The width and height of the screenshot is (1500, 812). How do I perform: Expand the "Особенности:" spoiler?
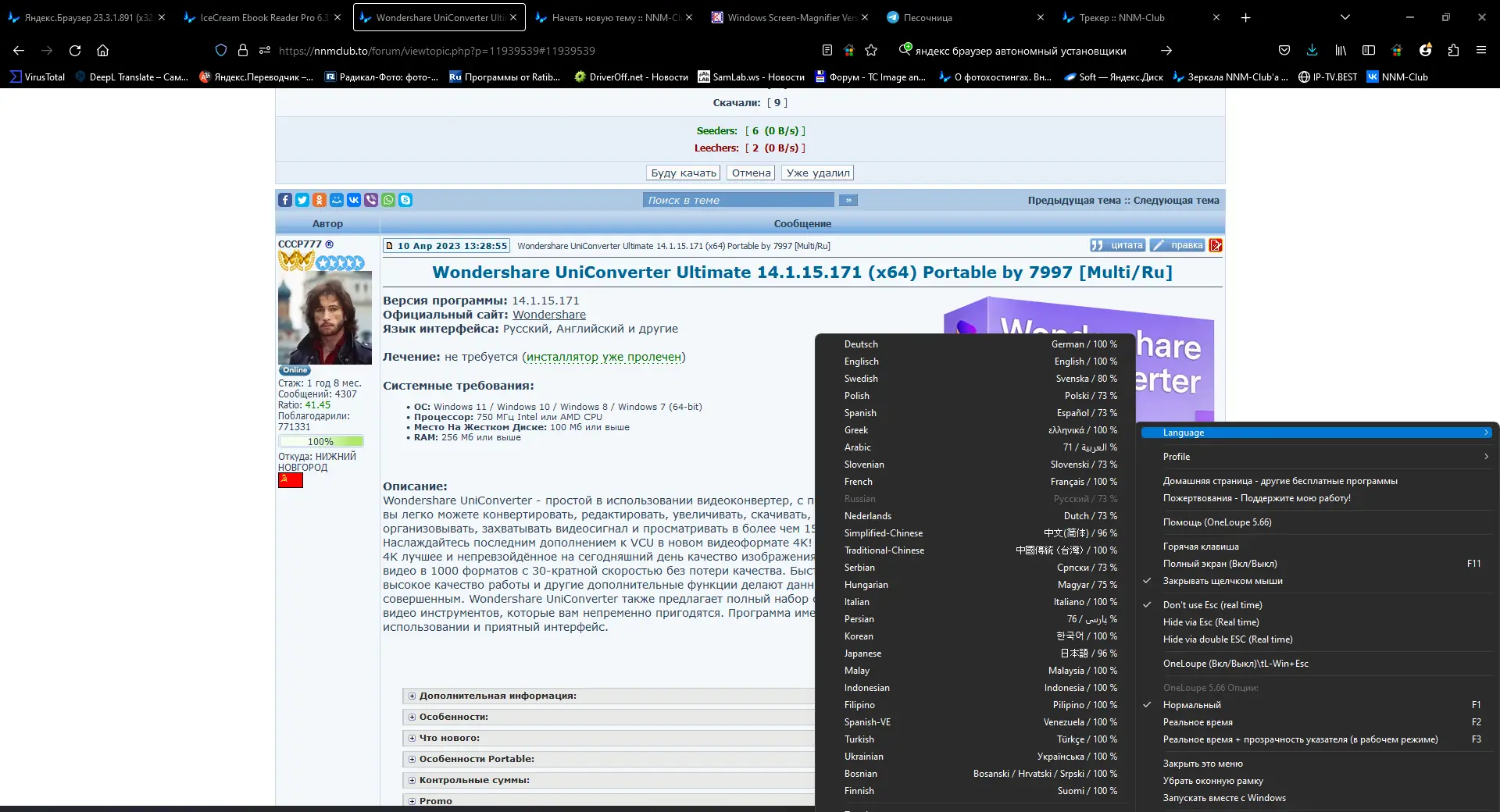tap(453, 717)
